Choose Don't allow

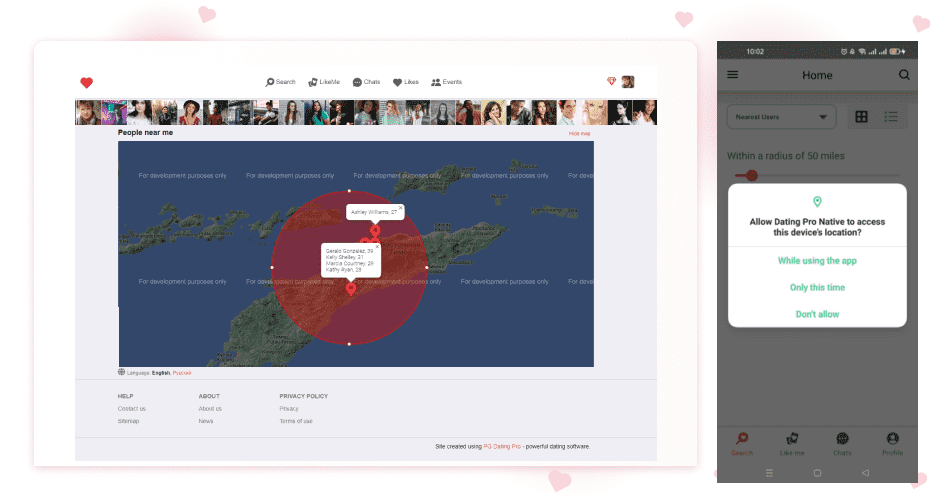(817, 314)
